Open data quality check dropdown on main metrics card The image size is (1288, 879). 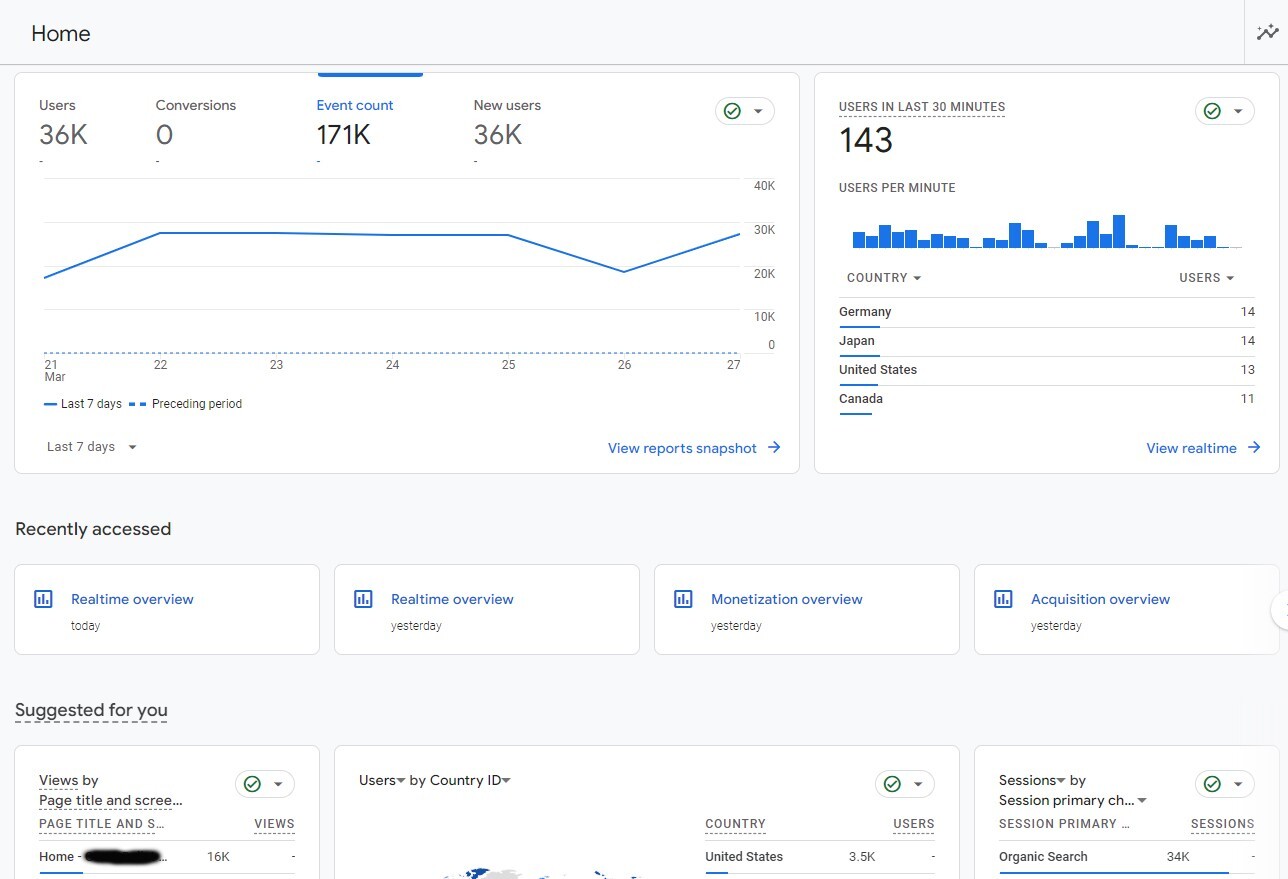click(745, 111)
